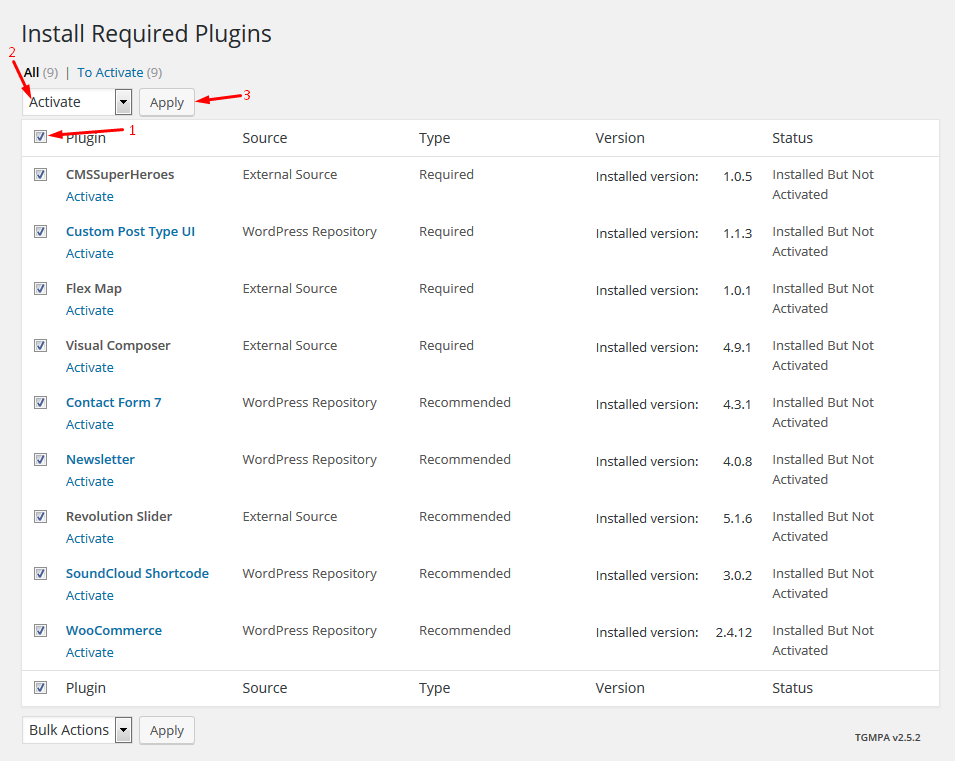The image size is (955, 761).
Task: Click the Status column label in the footer
Action: coord(792,688)
